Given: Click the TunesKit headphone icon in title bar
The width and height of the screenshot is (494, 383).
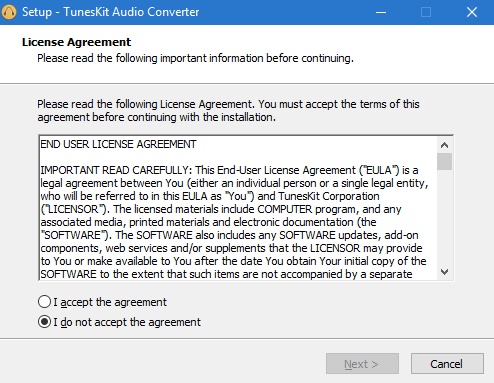Looking at the screenshot, I should [x=9, y=12].
